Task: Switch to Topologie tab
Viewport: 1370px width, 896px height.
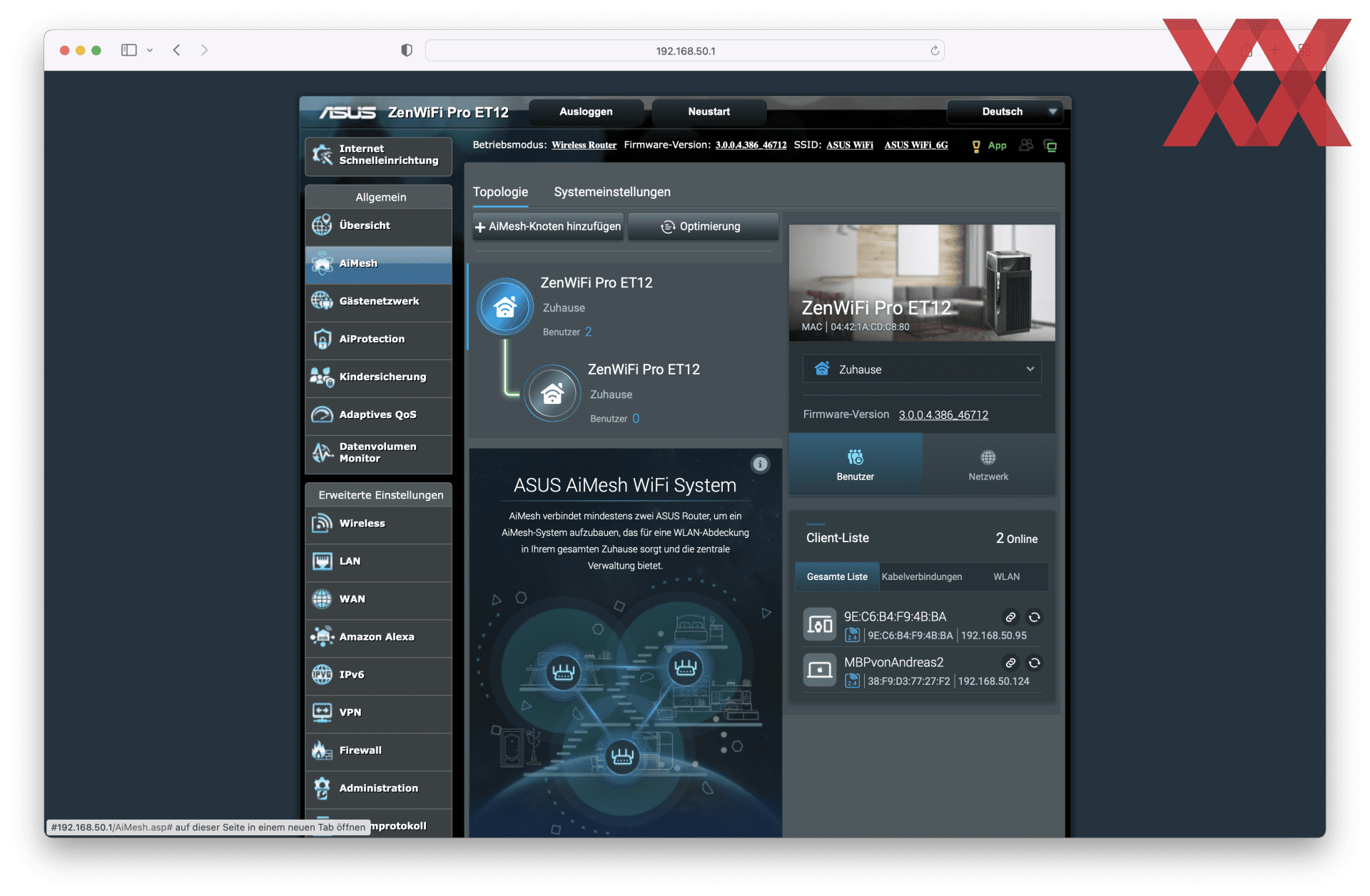Action: [x=500, y=192]
